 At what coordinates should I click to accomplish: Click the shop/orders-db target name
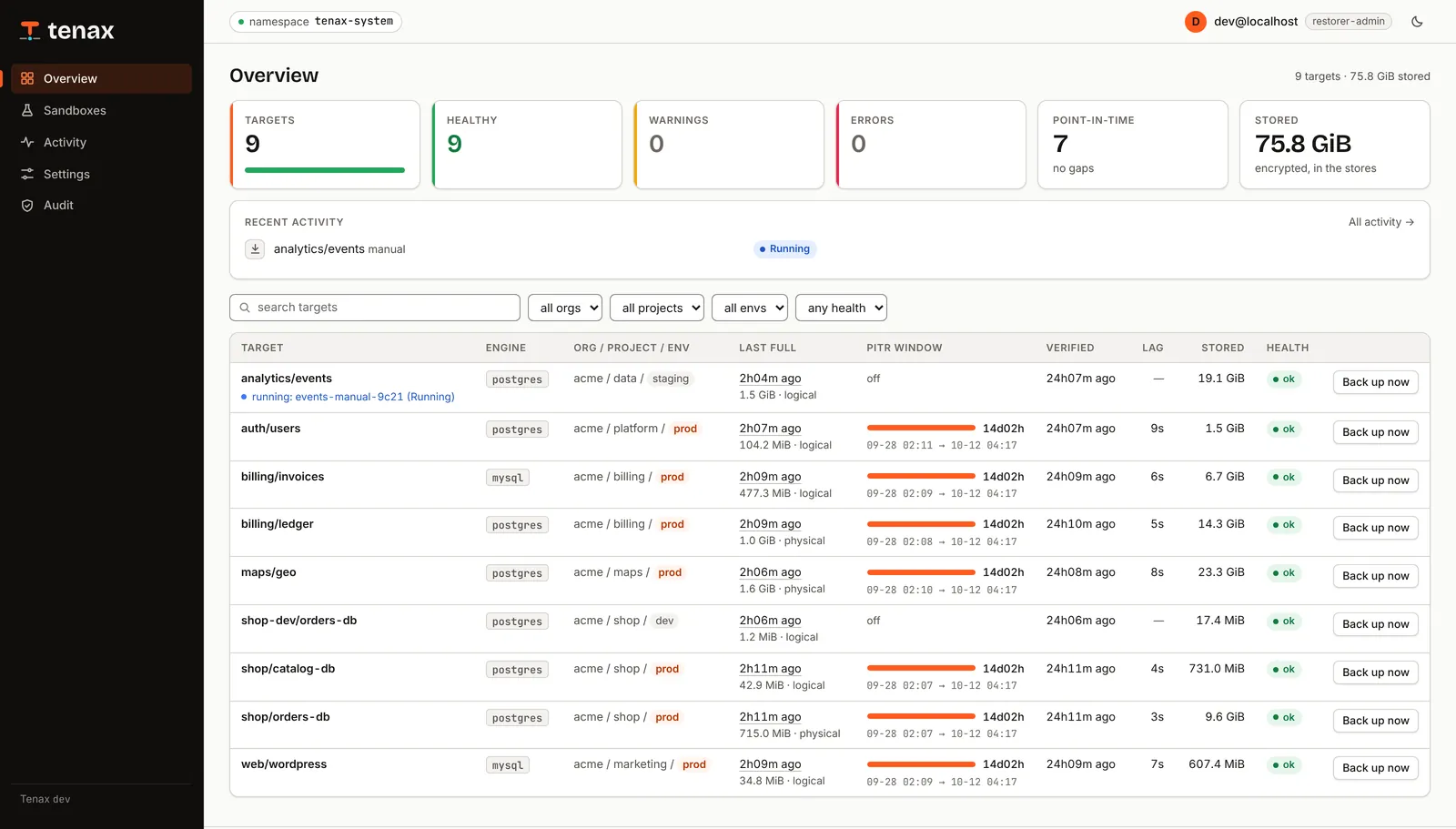point(286,717)
